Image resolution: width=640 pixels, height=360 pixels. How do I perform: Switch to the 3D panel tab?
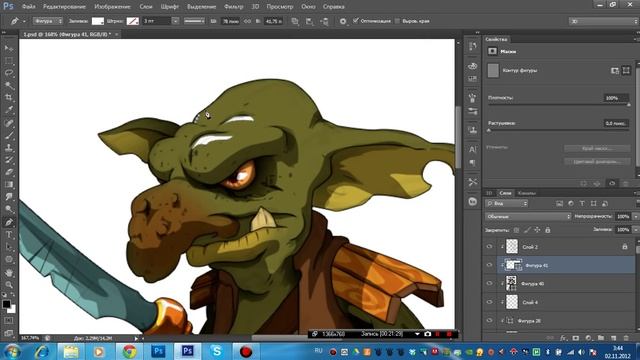click(x=489, y=193)
